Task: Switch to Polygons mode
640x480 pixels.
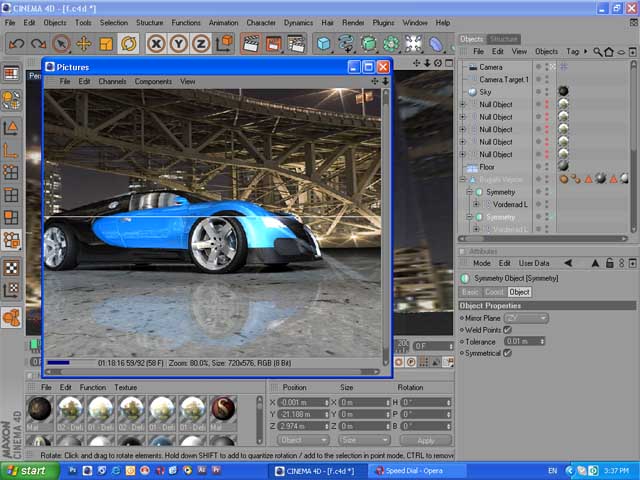Action: tap(11, 218)
